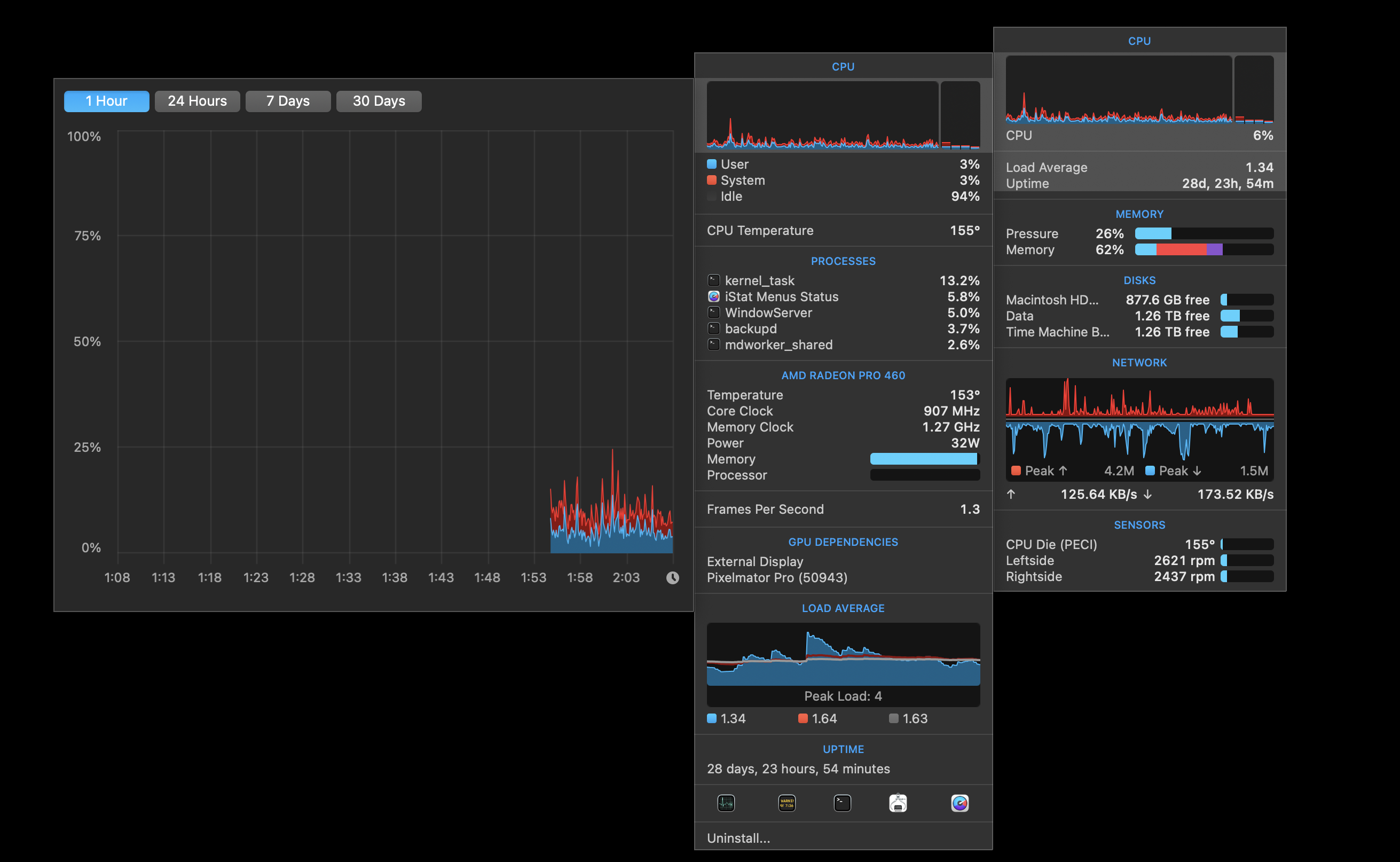Click the dark Idle legend swatch
The image size is (1400, 862).
tap(712, 196)
